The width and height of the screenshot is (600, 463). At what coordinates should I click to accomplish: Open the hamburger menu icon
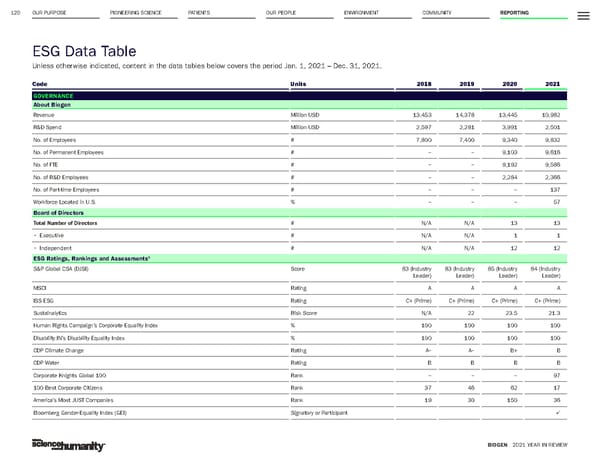pyautogui.click(x=585, y=12)
